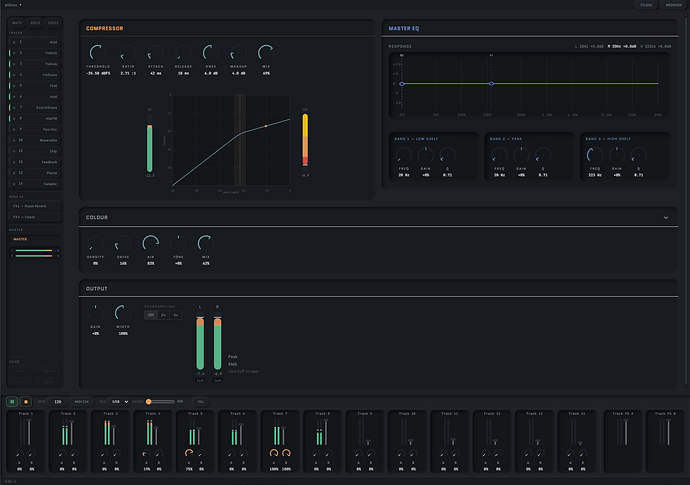The width and height of the screenshot is (690, 485).
Task: Click the compressor Threshold knob
Action: (x=98, y=53)
